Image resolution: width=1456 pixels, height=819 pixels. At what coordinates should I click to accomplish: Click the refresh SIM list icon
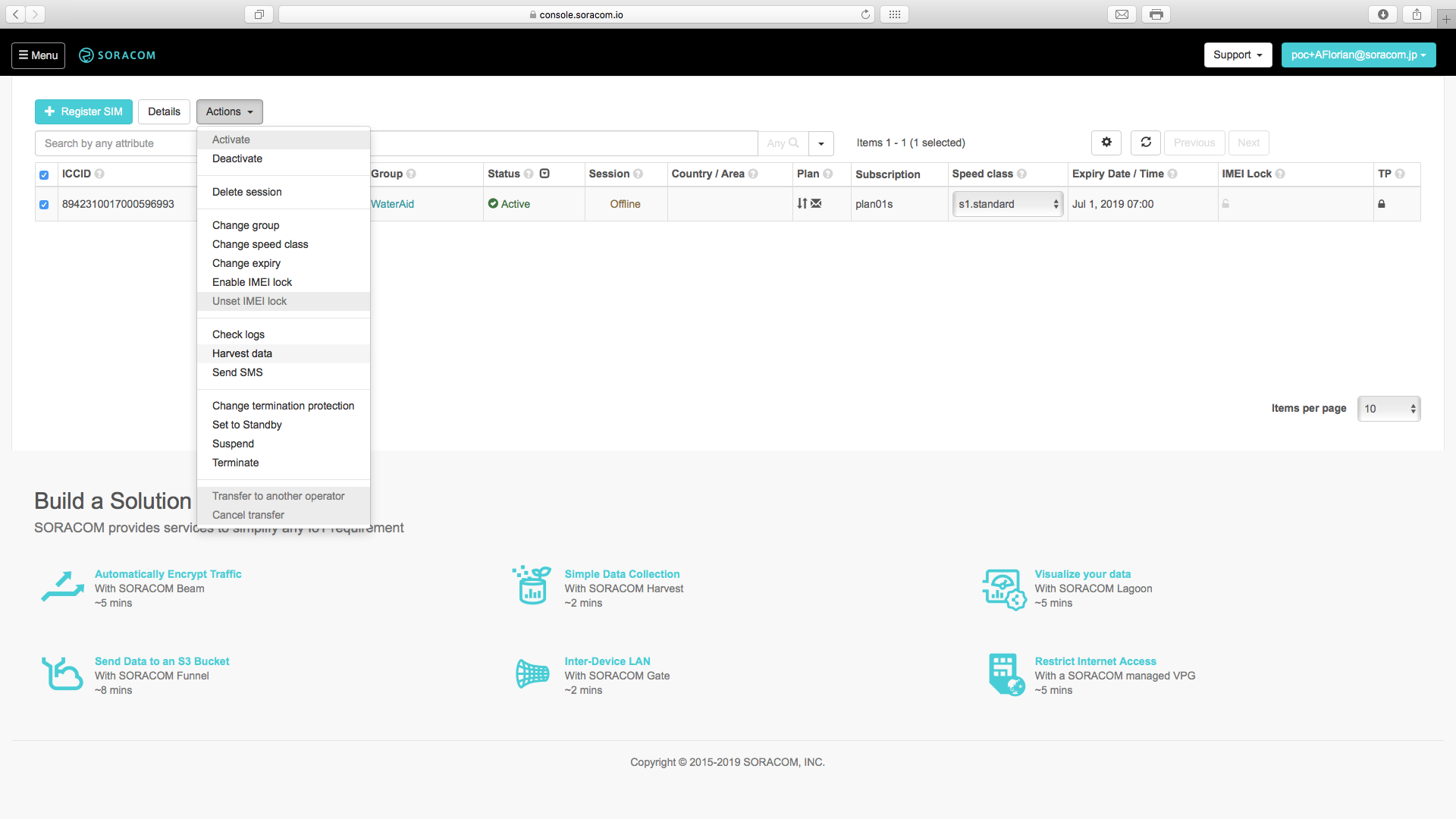(x=1146, y=143)
